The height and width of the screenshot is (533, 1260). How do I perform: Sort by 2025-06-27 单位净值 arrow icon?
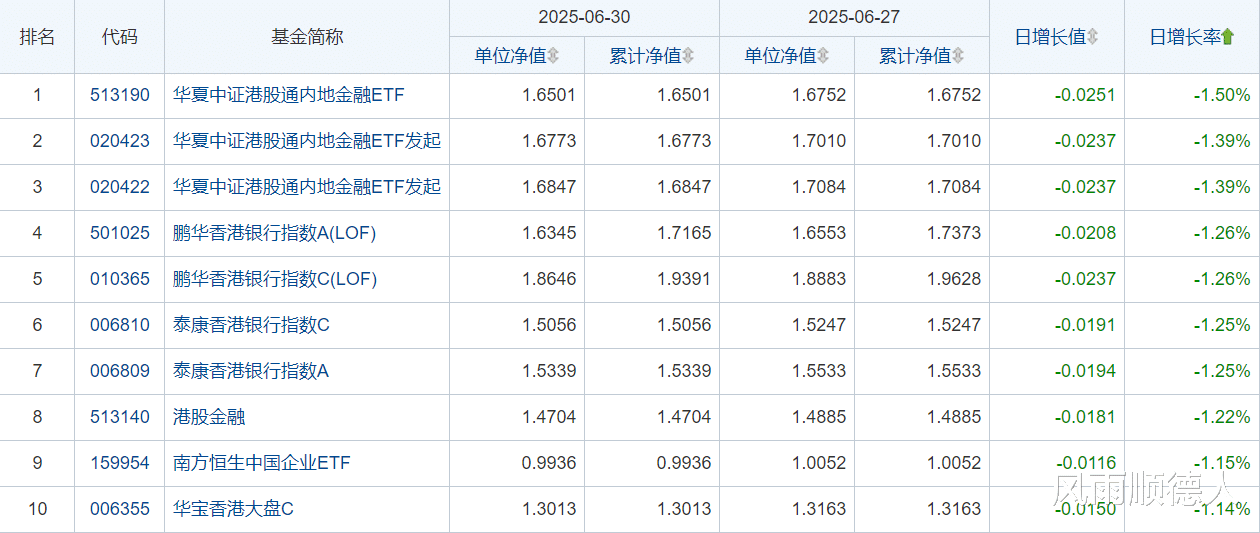823,56
